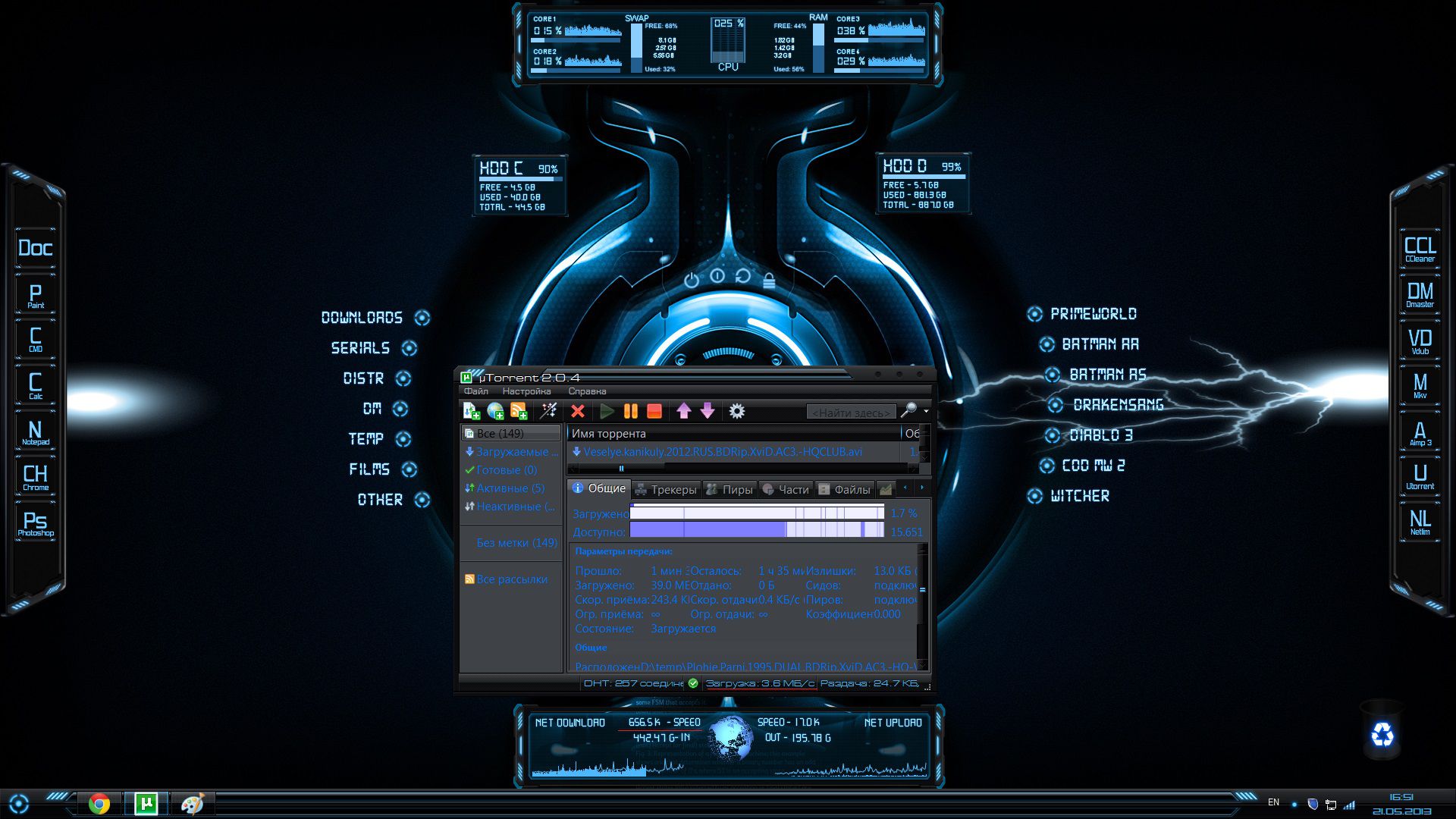Launch Chrome from the taskbar
1456x819 pixels.
pyautogui.click(x=99, y=802)
